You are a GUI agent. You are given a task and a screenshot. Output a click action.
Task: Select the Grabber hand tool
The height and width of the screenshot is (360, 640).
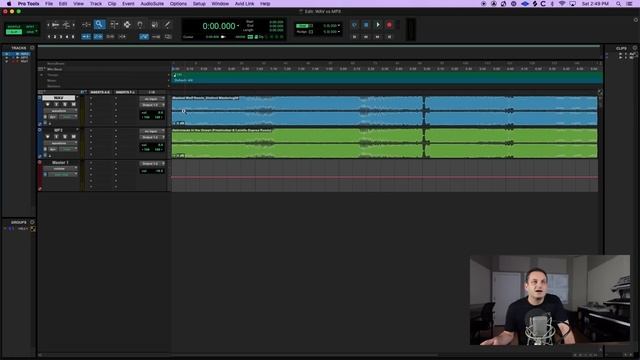(x=140, y=24)
